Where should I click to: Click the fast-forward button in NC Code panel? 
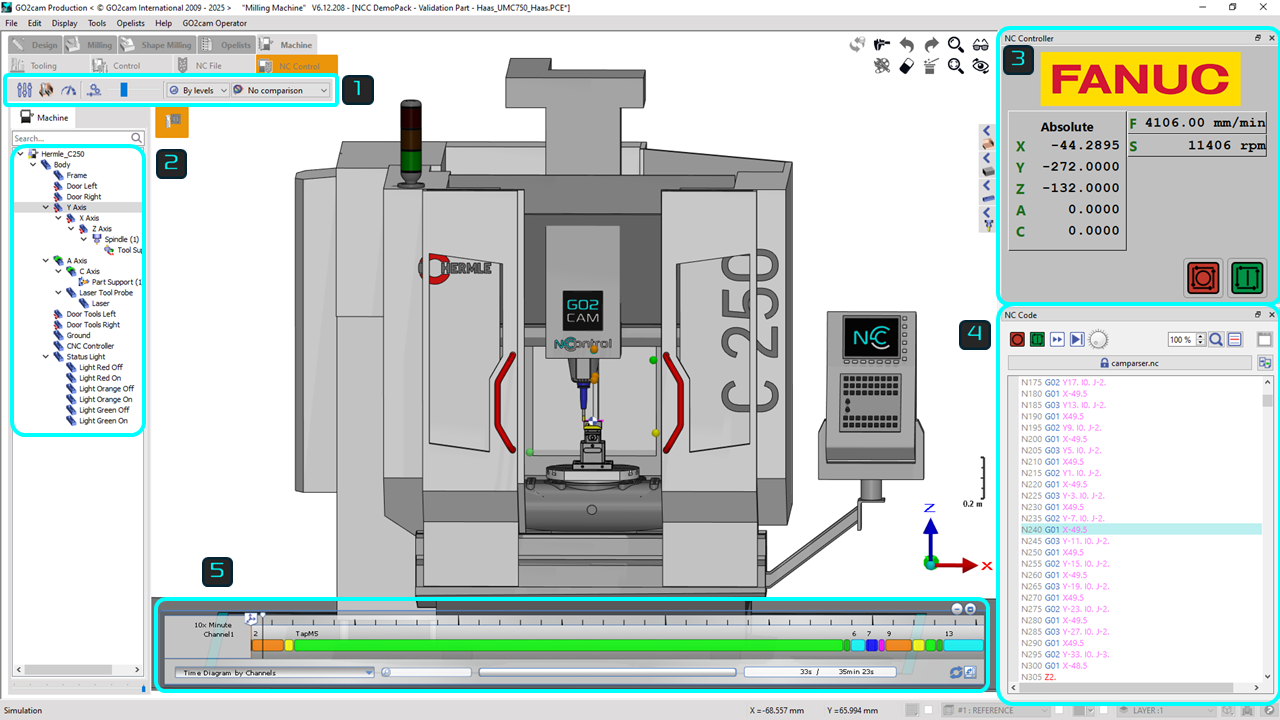coord(1057,340)
